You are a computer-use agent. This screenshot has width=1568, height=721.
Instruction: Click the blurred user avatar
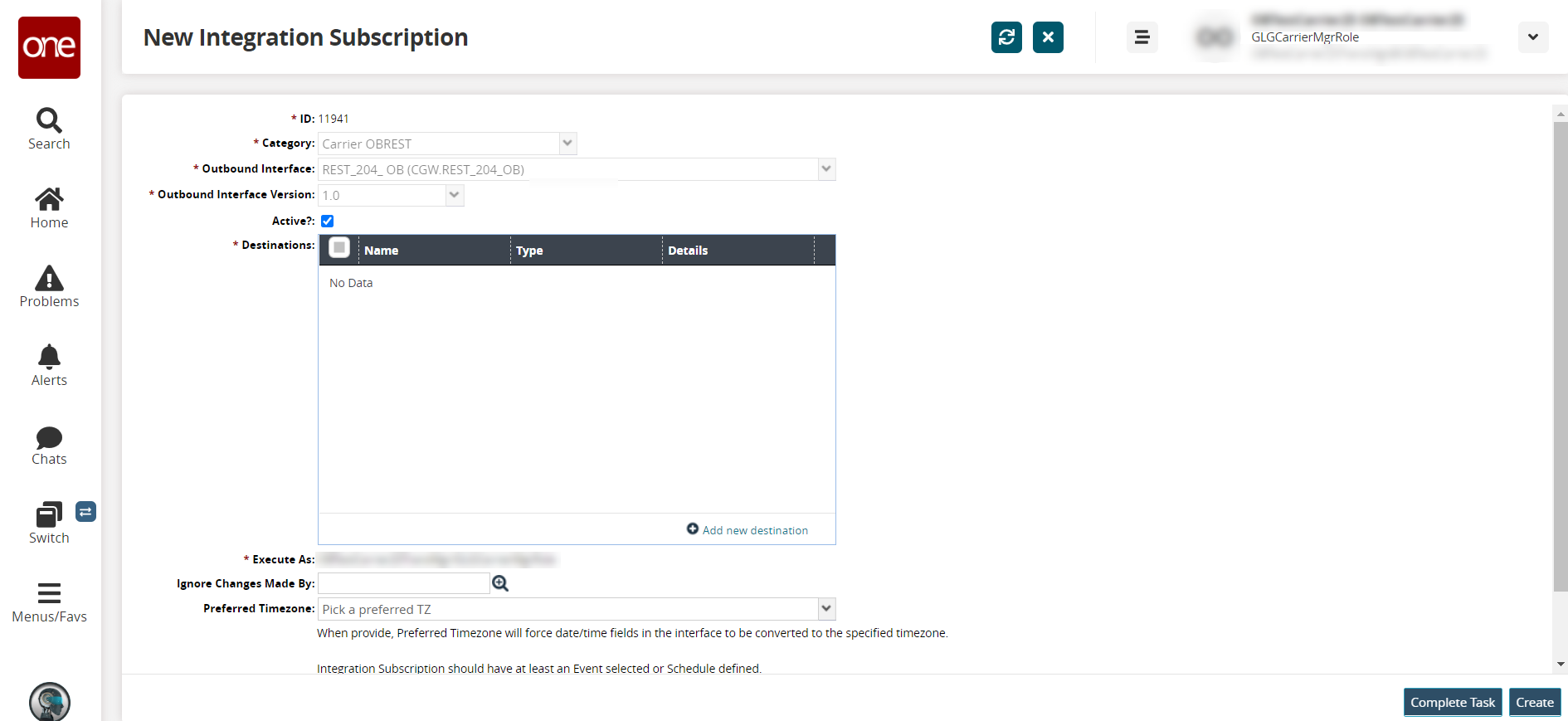(1215, 37)
